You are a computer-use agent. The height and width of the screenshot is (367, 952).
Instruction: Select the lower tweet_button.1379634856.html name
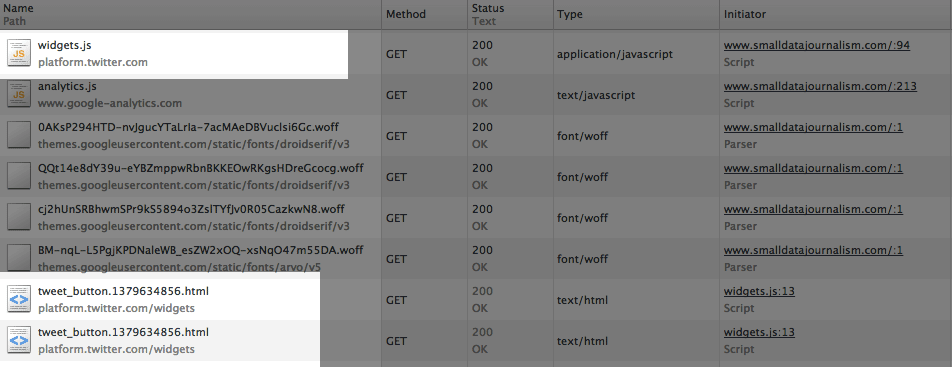coord(123,332)
